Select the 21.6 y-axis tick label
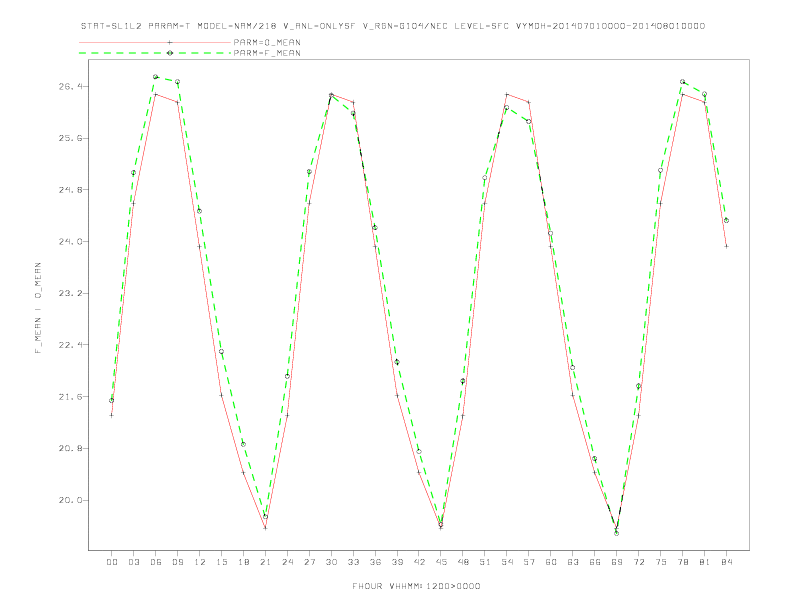This screenshot has width=792, height=612. (x=70, y=396)
